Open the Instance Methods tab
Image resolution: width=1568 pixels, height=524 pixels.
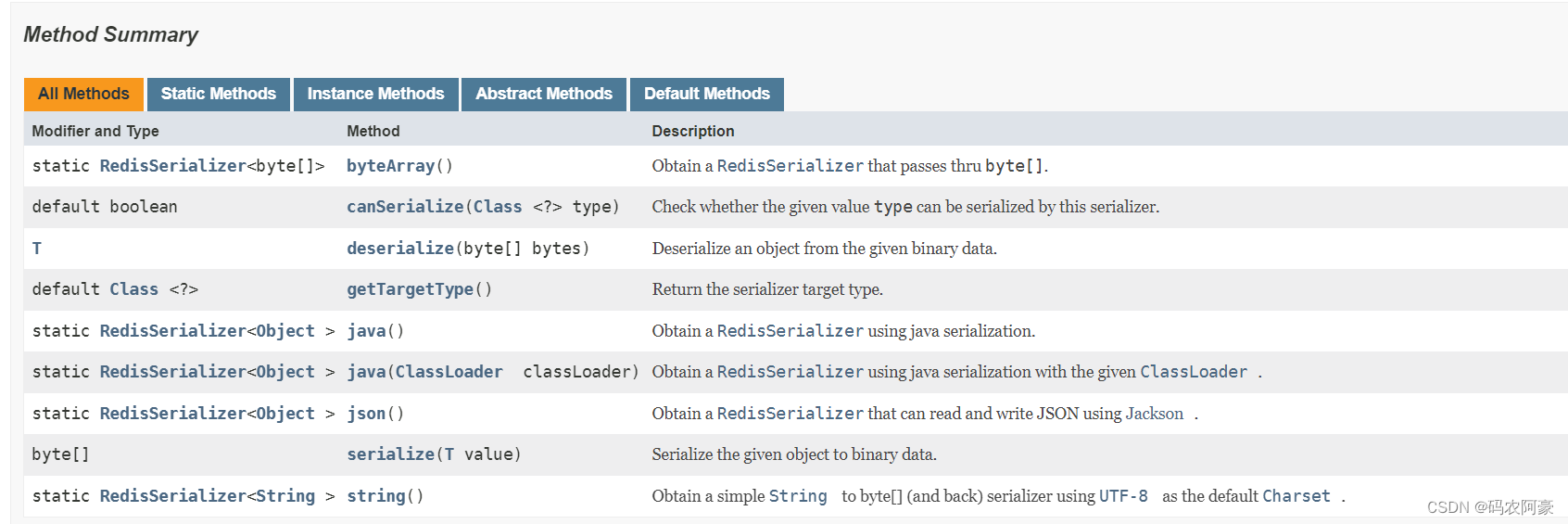pyautogui.click(x=375, y=94)
